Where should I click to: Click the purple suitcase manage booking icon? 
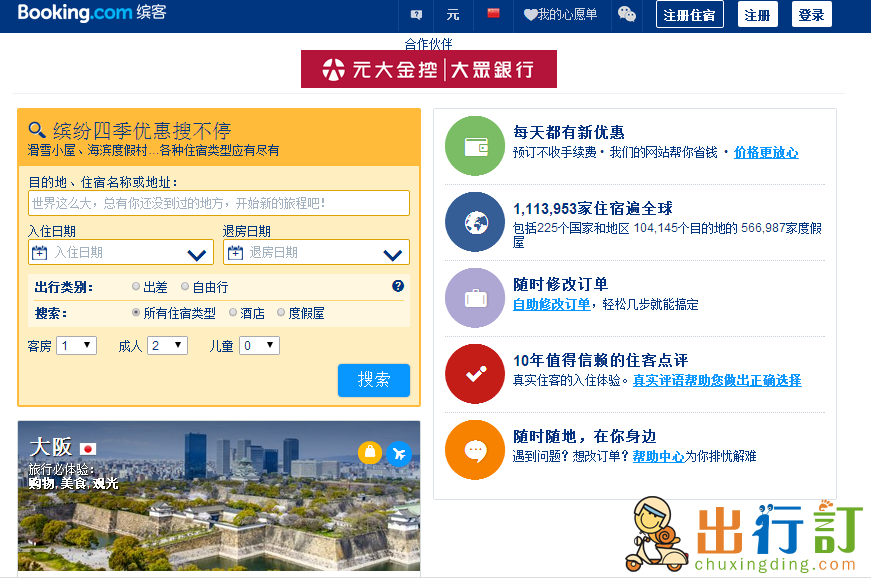point(475,298)
